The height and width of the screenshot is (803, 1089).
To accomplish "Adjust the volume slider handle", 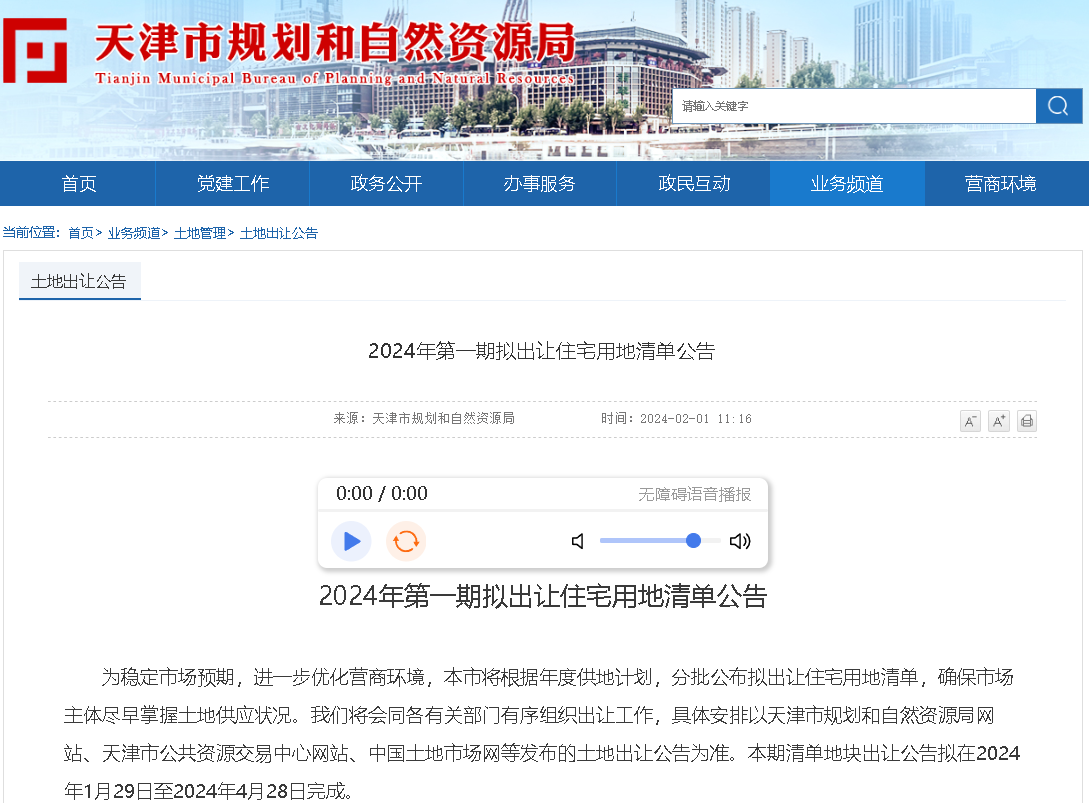I will point(694,541).
